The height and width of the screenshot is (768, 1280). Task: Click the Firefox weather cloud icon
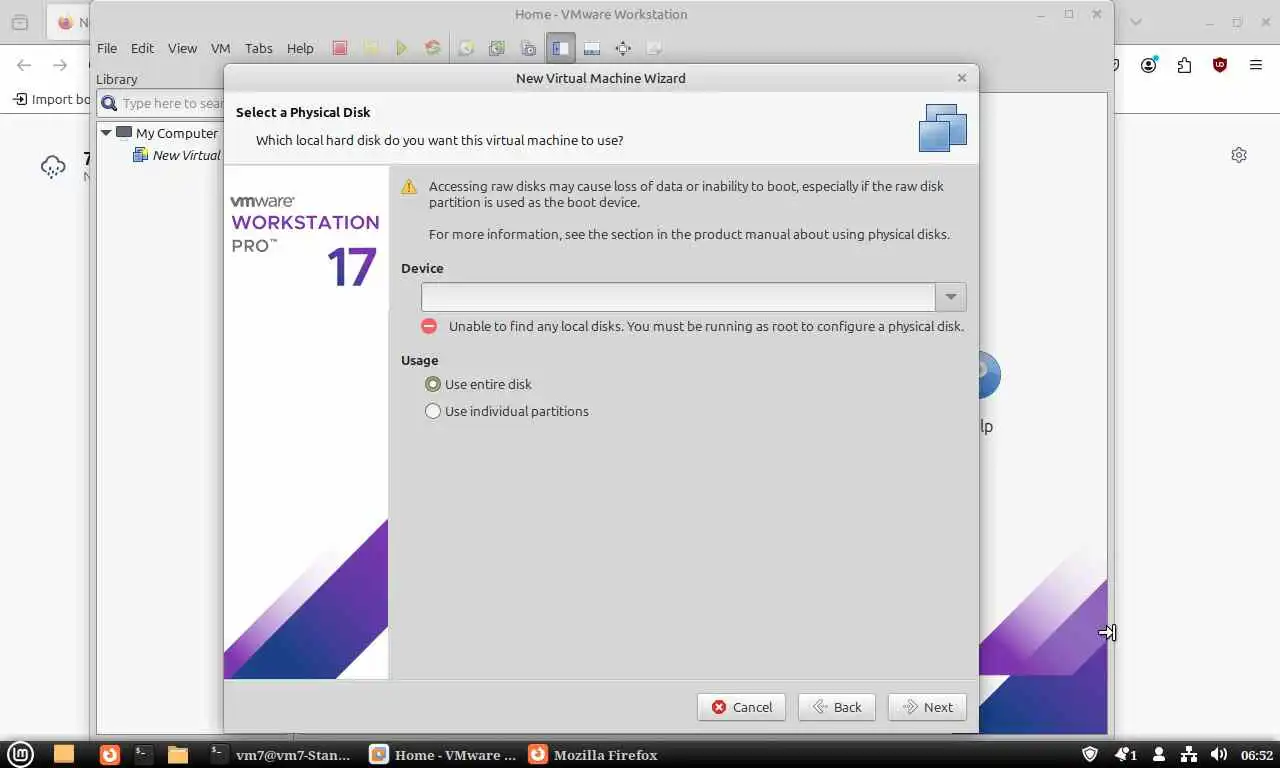point(53,167)
